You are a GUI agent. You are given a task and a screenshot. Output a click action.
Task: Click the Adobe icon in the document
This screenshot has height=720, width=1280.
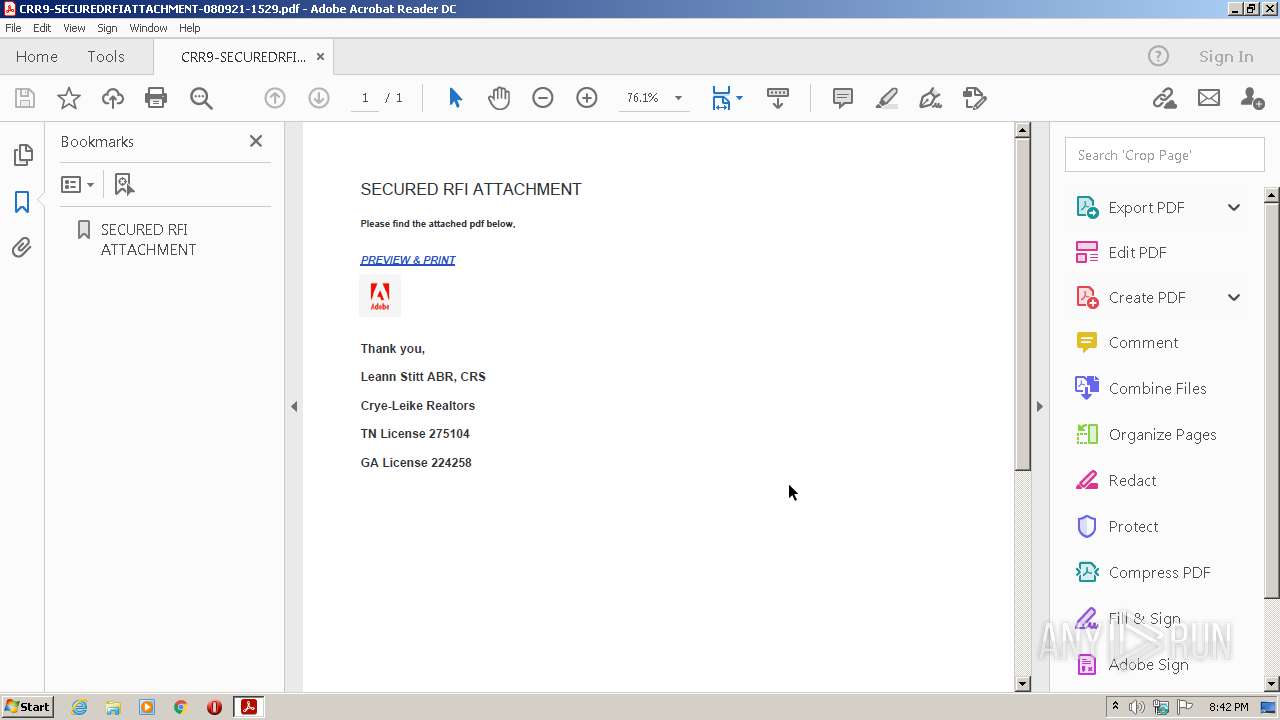[380, 296]
